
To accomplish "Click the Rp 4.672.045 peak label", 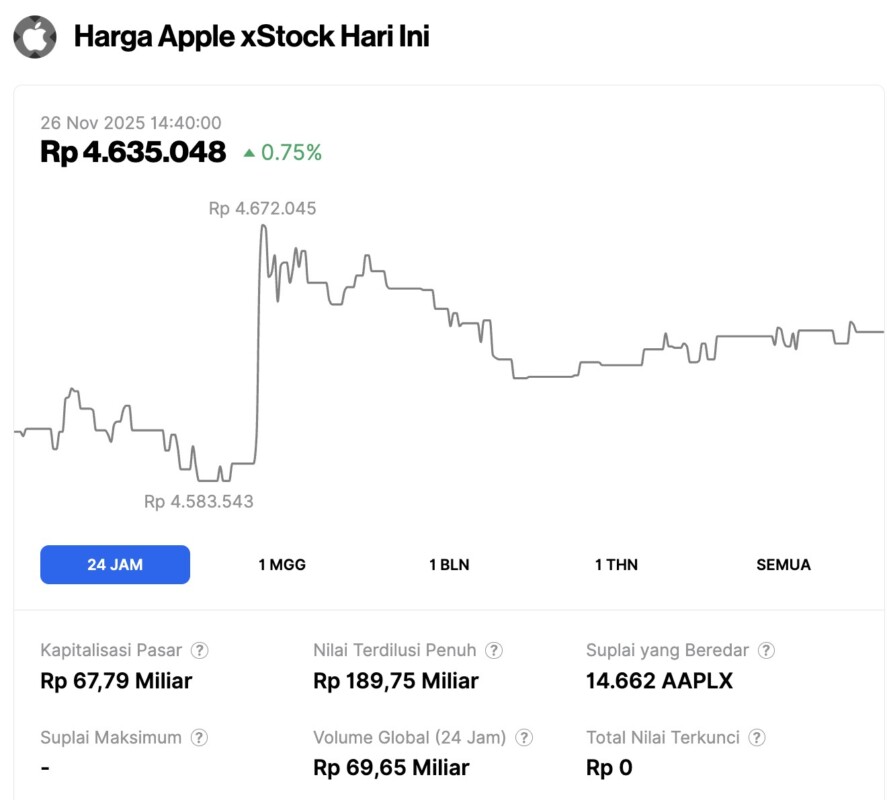I will (x=262, y=208).
